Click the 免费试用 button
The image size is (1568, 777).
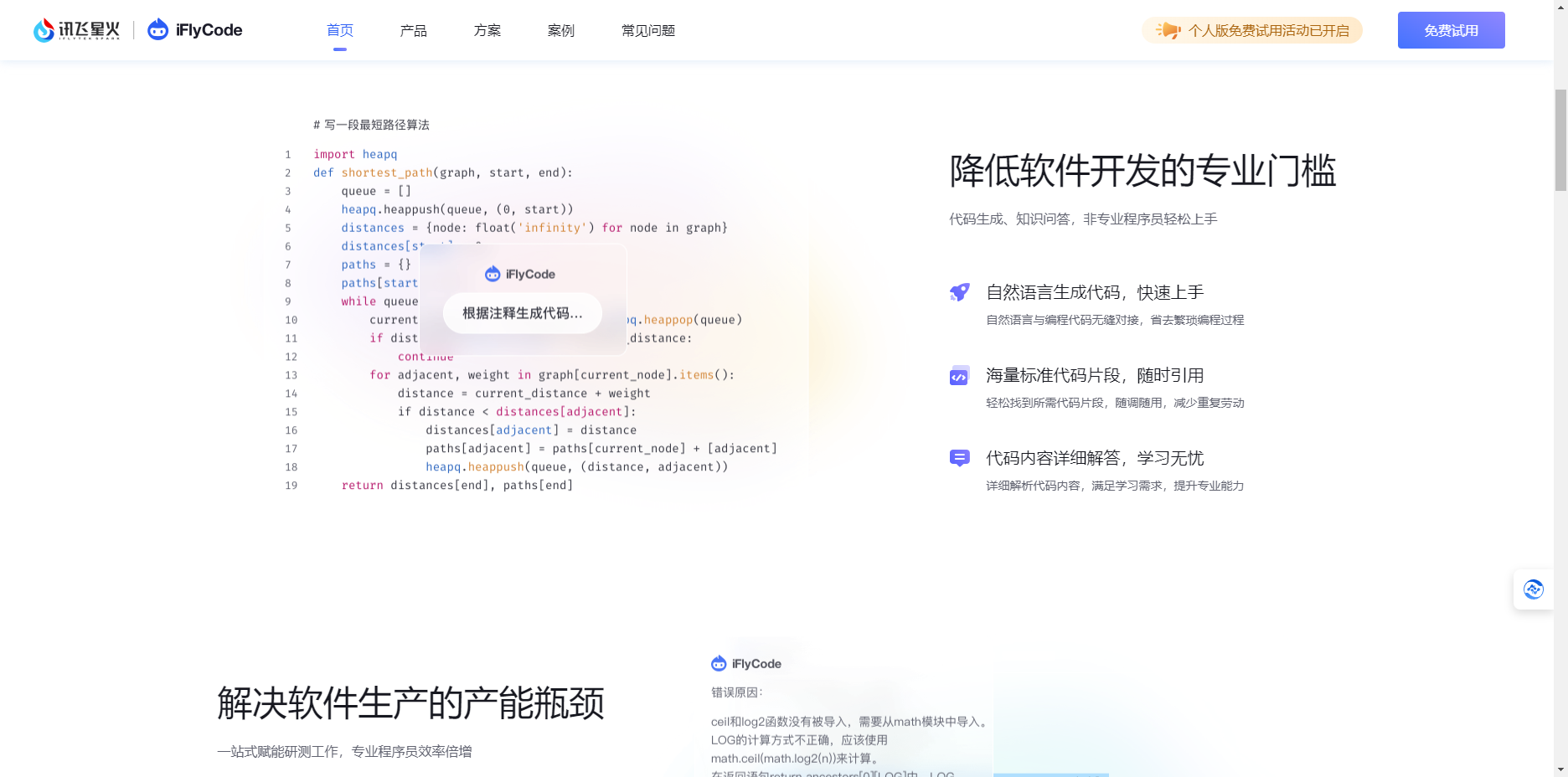[1451, 29]
